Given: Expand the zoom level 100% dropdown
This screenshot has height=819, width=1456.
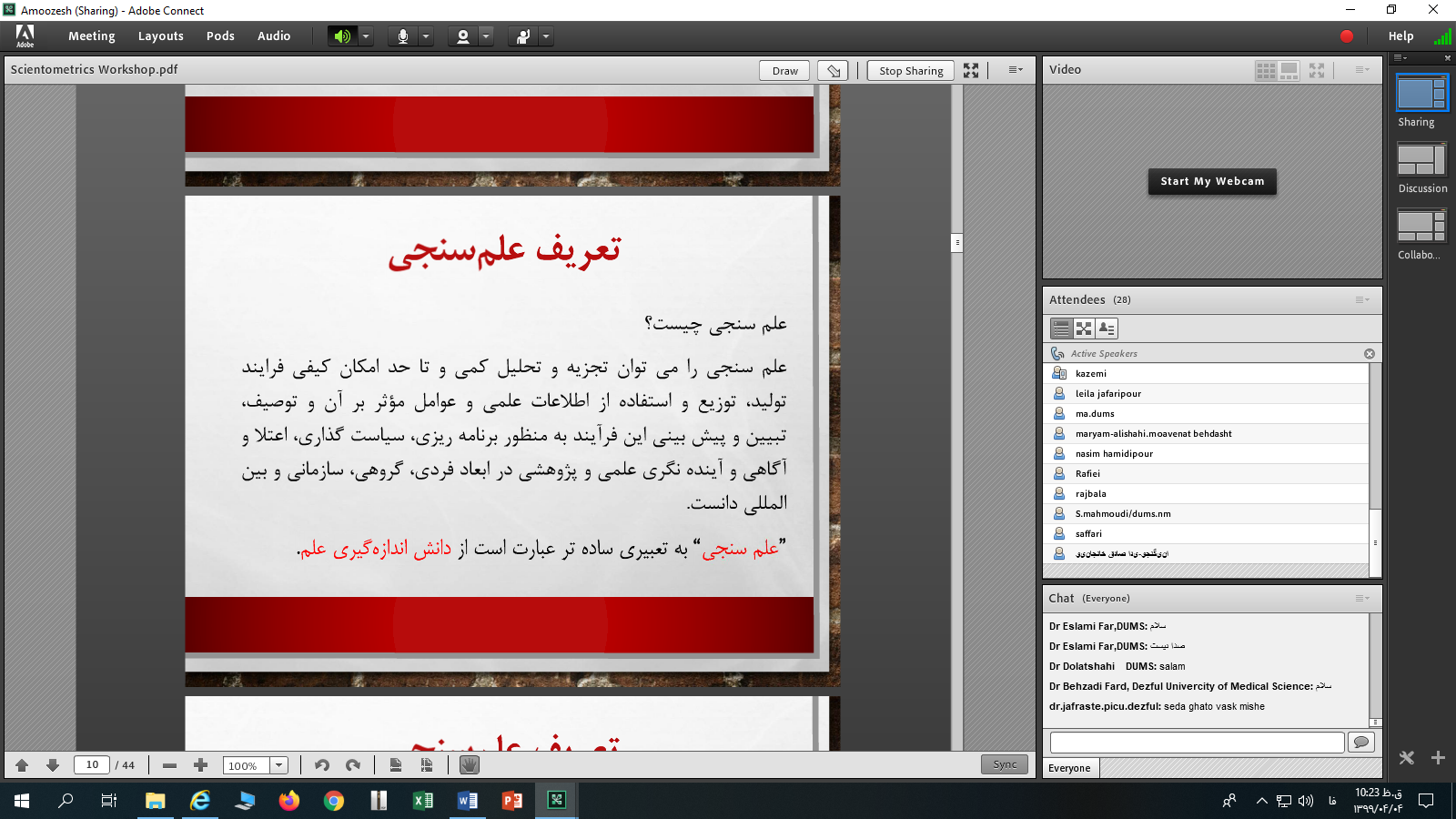Looking at the screenshot, I should click(279, 765).
